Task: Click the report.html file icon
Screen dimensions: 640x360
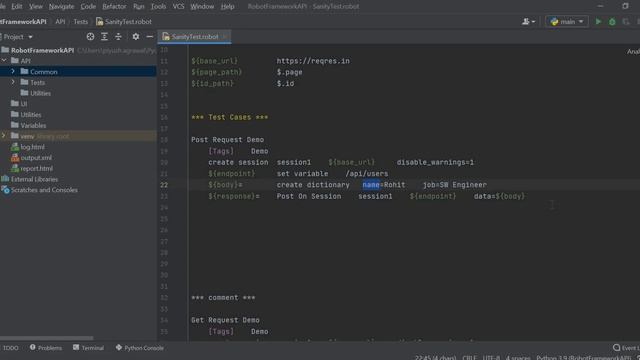Action: click(15, 168)
